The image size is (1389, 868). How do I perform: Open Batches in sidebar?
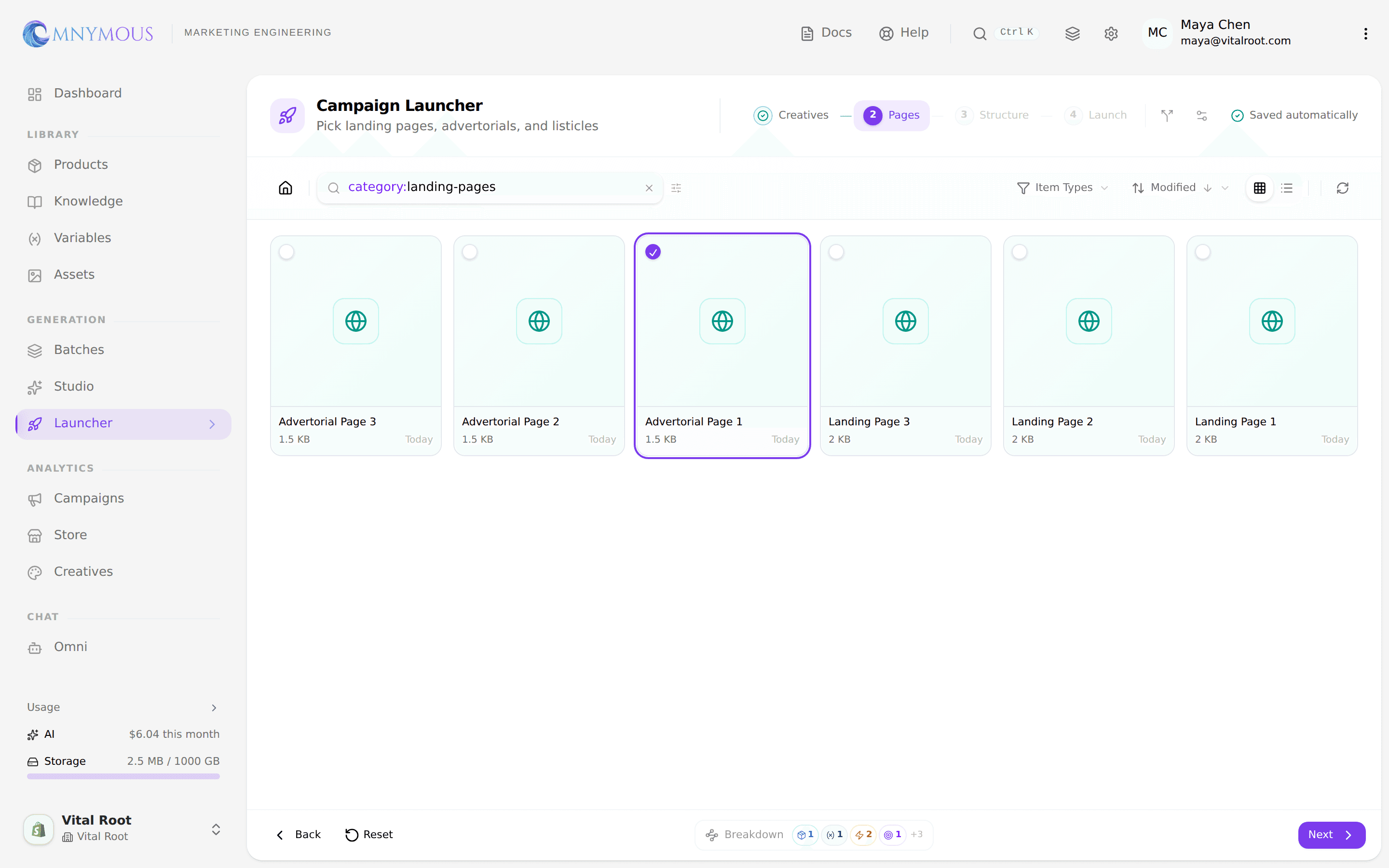[123, 350]
